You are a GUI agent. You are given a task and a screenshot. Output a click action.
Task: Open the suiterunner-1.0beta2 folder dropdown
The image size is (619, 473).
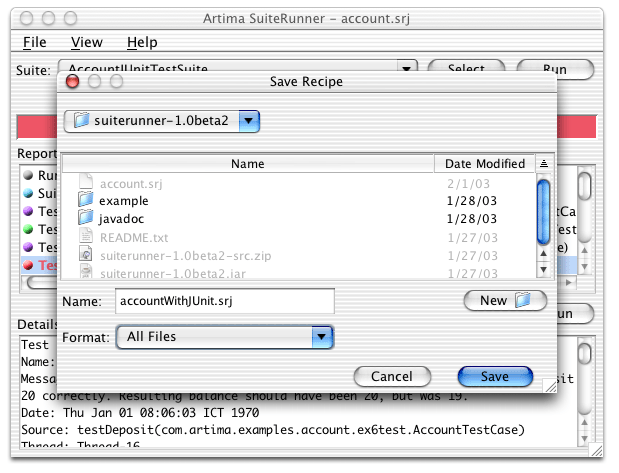[x=249, y=121]
